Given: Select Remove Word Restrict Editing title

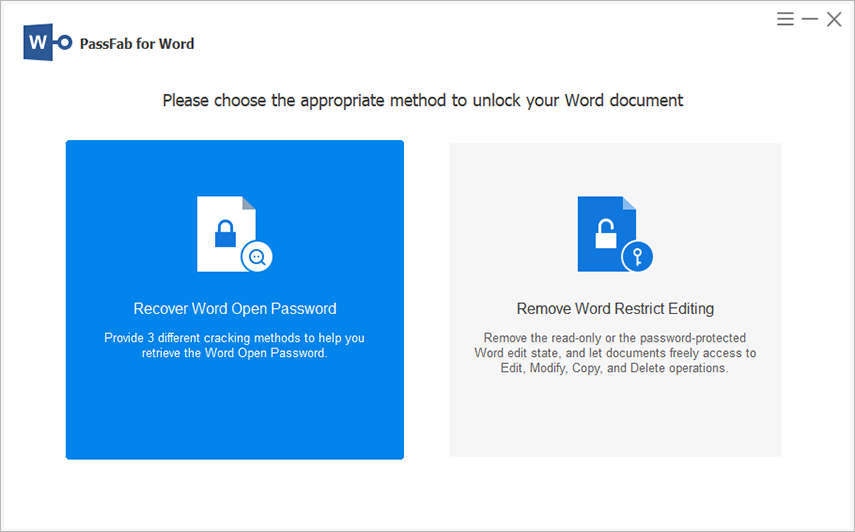Looking at the screenshot, I should 615,309.
